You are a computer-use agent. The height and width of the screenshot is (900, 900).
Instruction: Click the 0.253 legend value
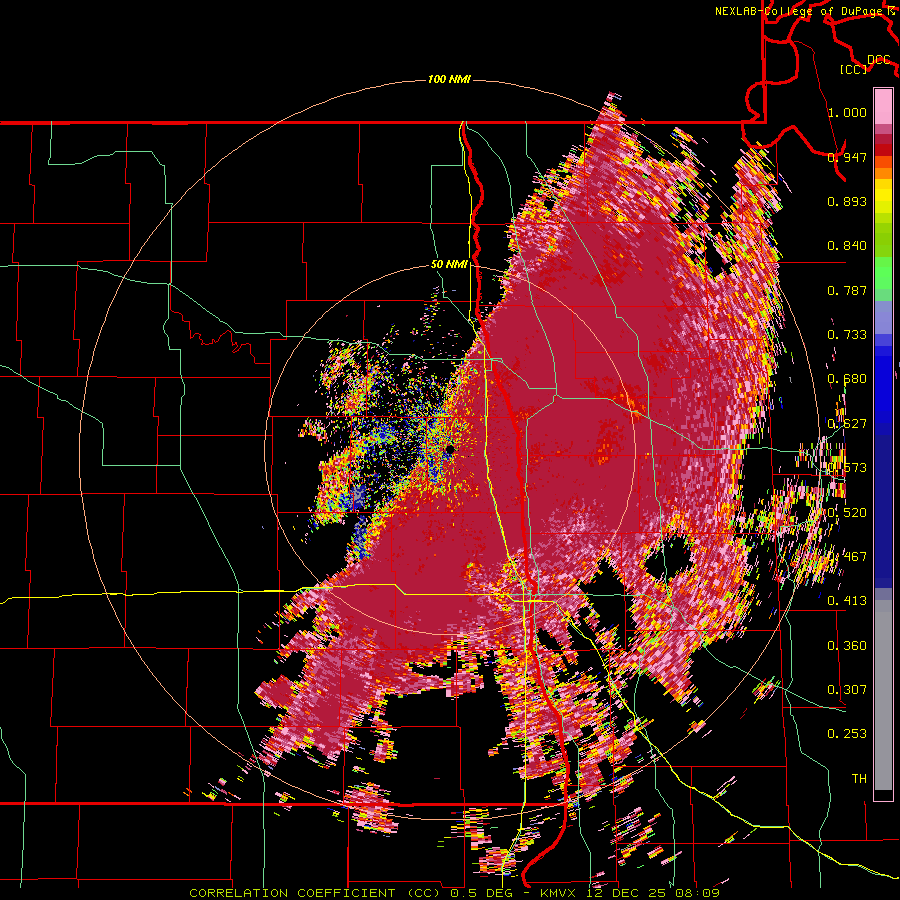point(847,734)
